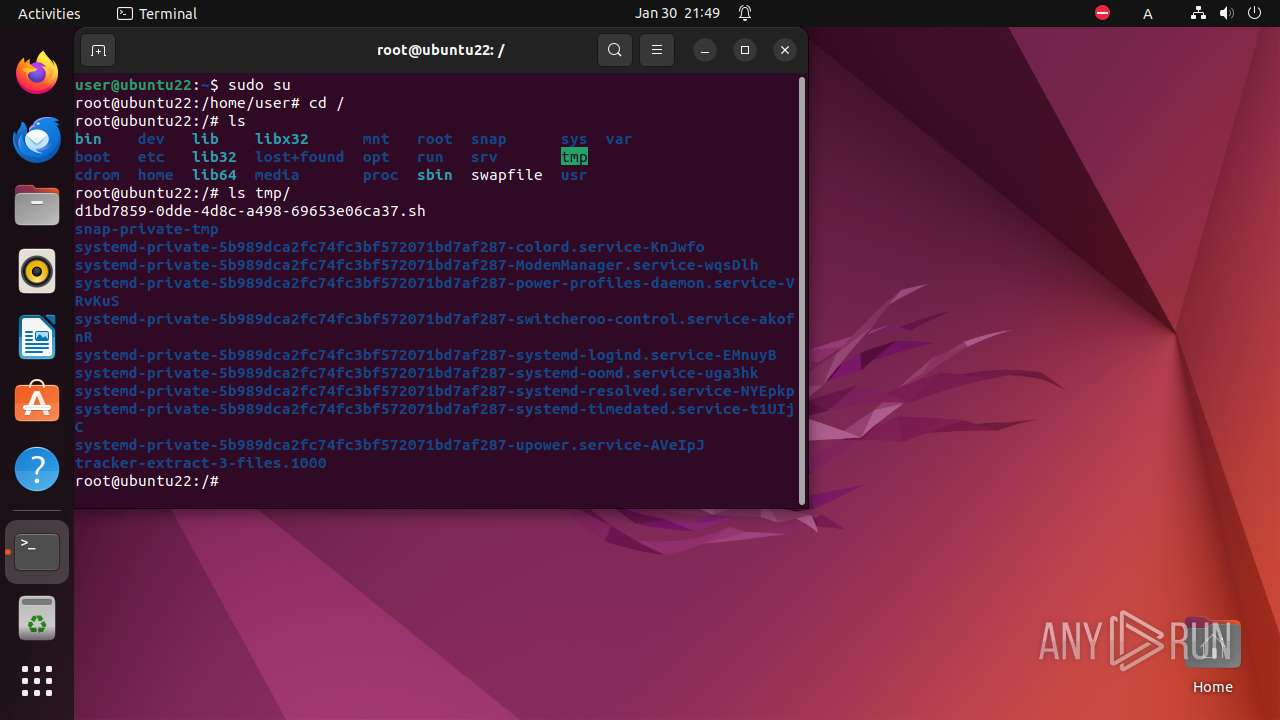Open Rhythmbox music player
This screenshot has height=720, width=1280.
[x=37, y=271]
